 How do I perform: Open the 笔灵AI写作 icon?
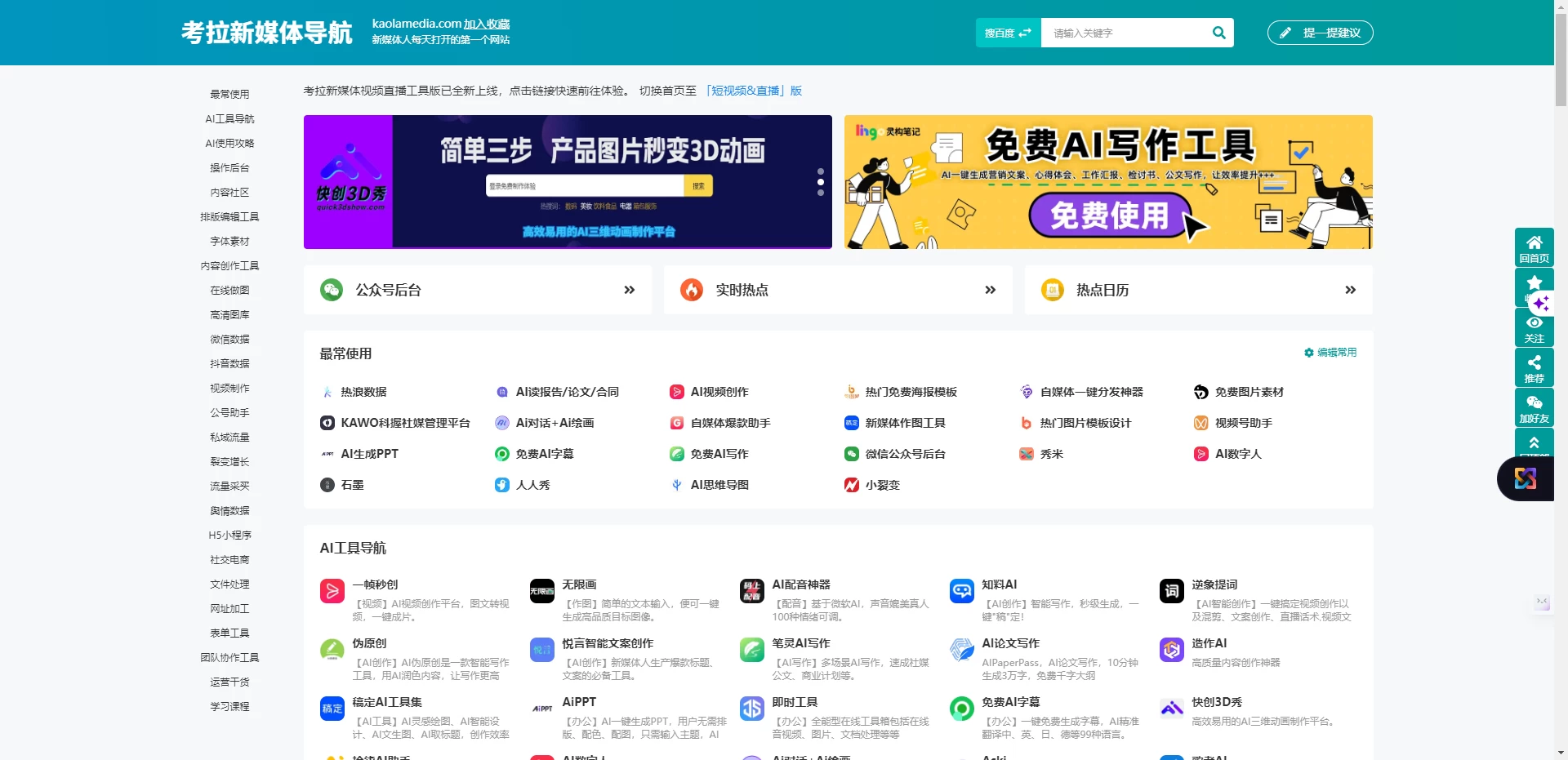coord(751,650)
